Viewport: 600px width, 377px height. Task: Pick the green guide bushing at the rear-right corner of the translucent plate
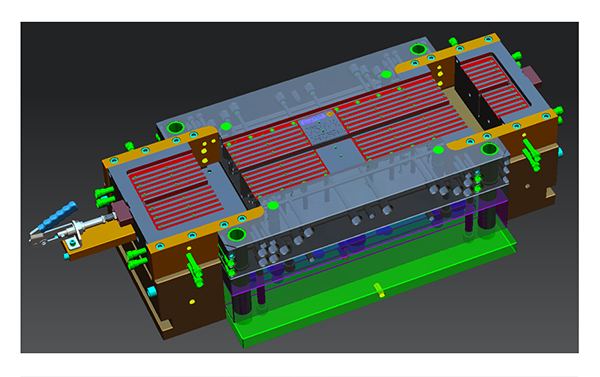(x=418, y=49)
